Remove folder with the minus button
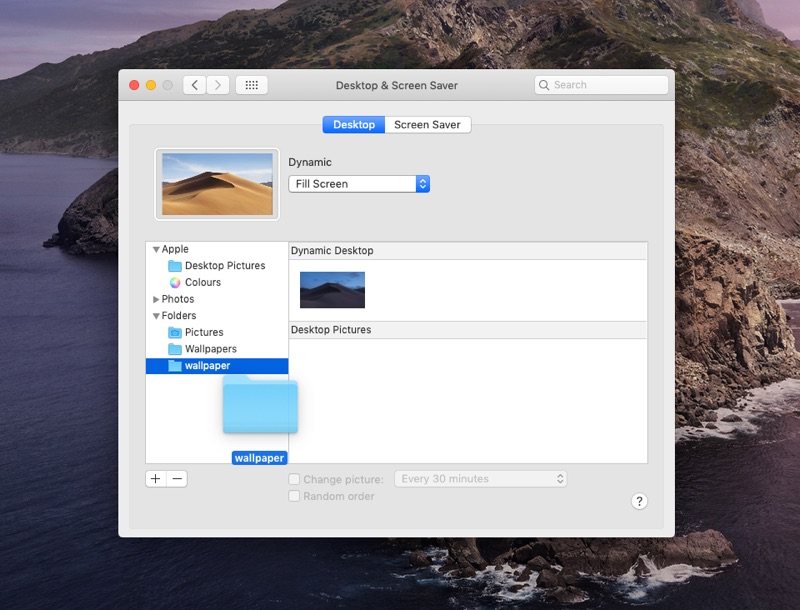Viewport: 800px width, 610px height. pos(177,479)
